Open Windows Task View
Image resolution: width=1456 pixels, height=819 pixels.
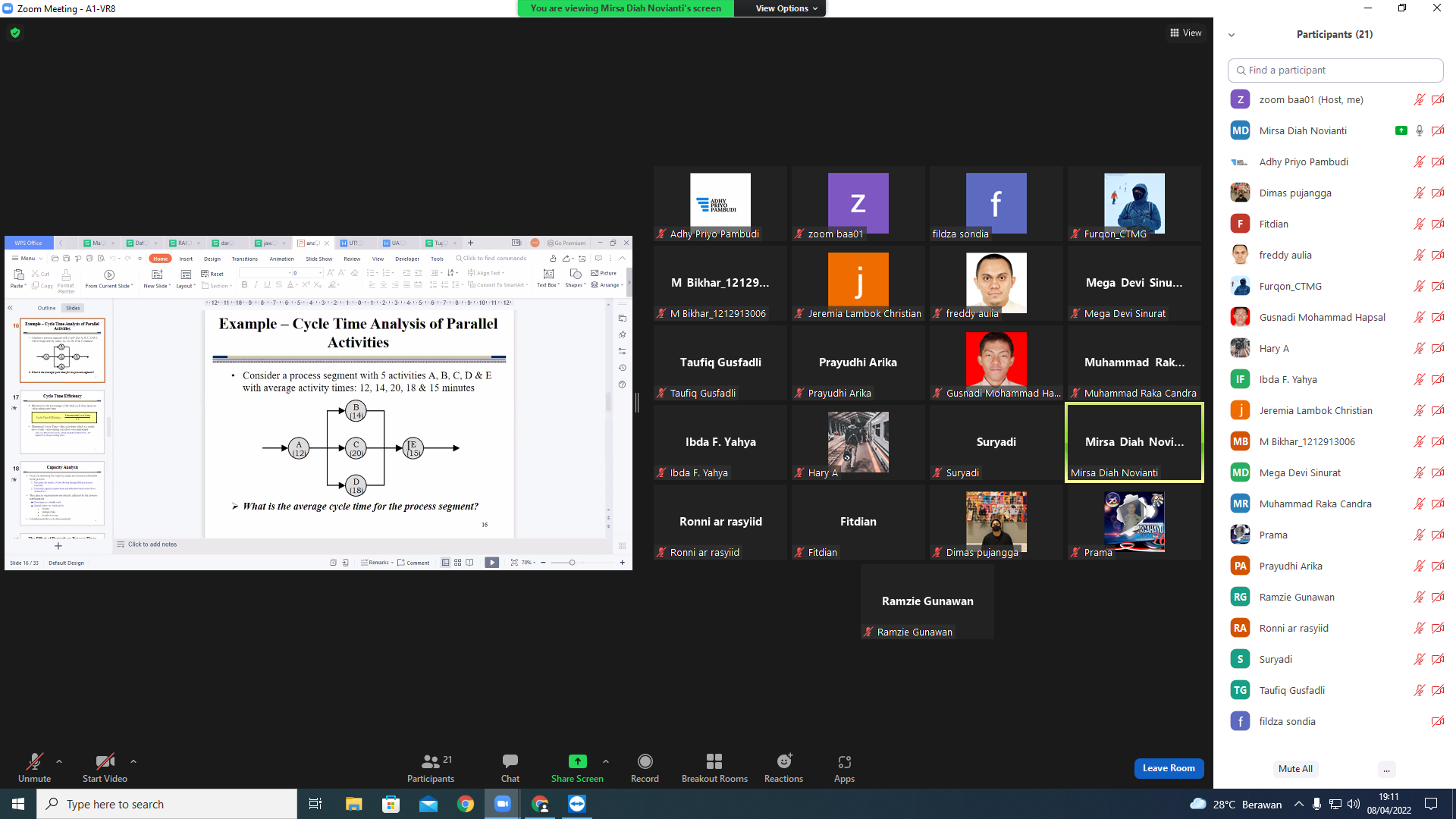coord(315,804)
